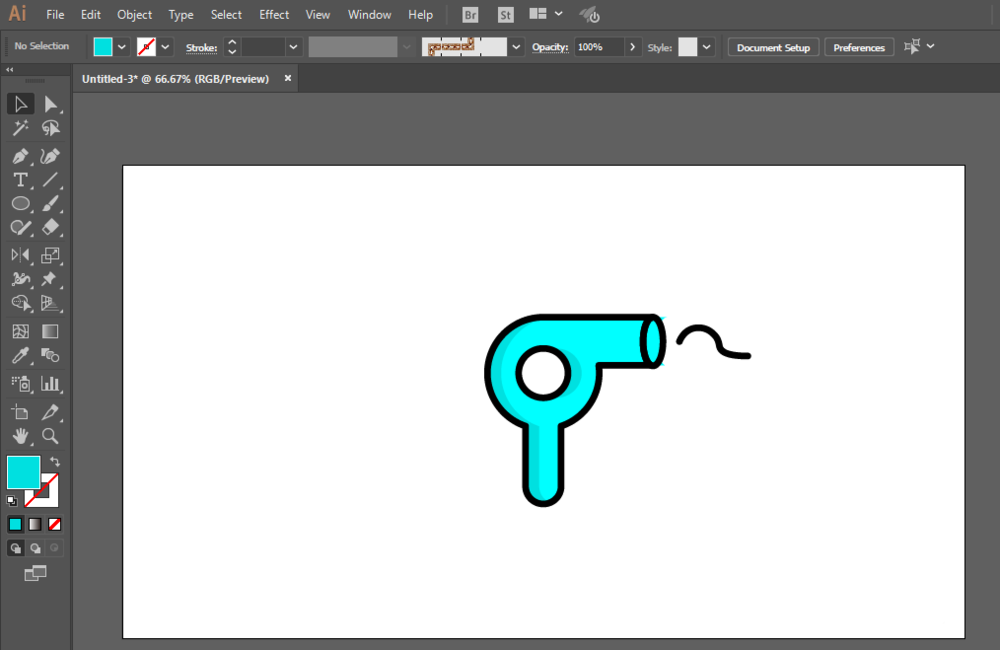Expand the stroke weight dropdown

click(x=293, y=47)
